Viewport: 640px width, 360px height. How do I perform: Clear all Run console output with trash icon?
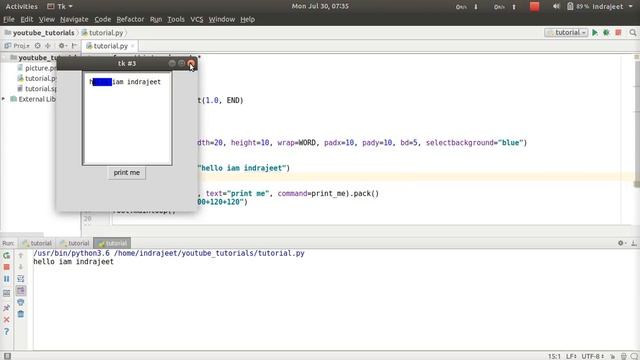click(21, 314)
